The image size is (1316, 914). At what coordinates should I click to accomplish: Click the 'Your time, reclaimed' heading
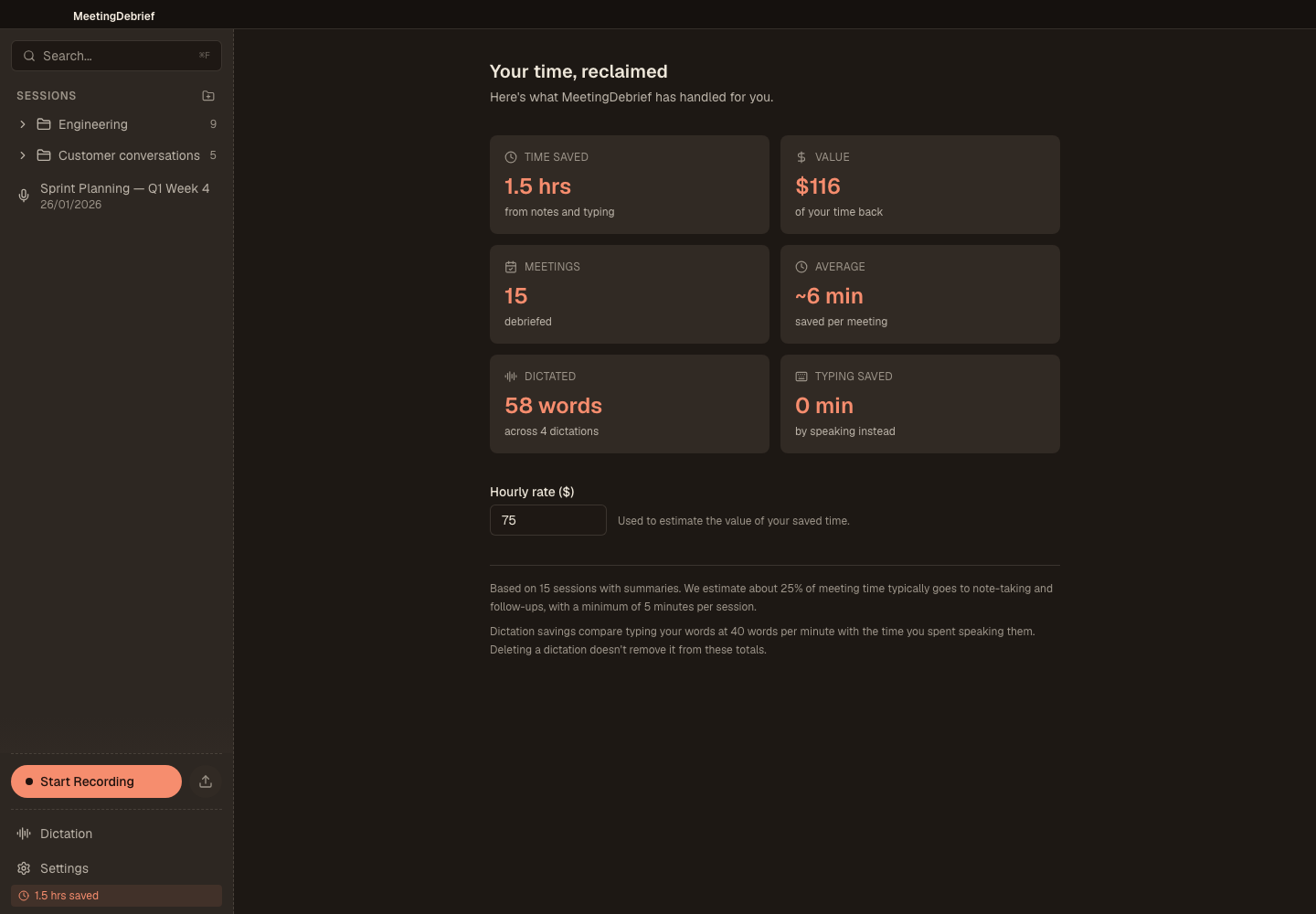578,71
